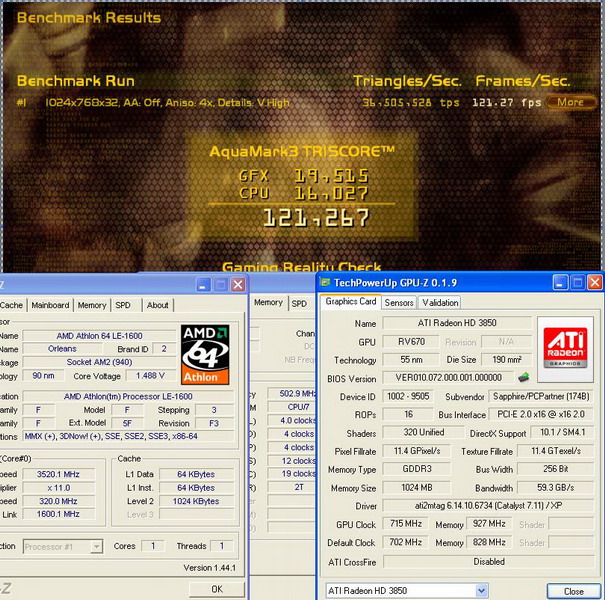Screen dimensions: 605x600
Task: Click the 256 Bit Bus Width value
Action: [x=556, y=469]
